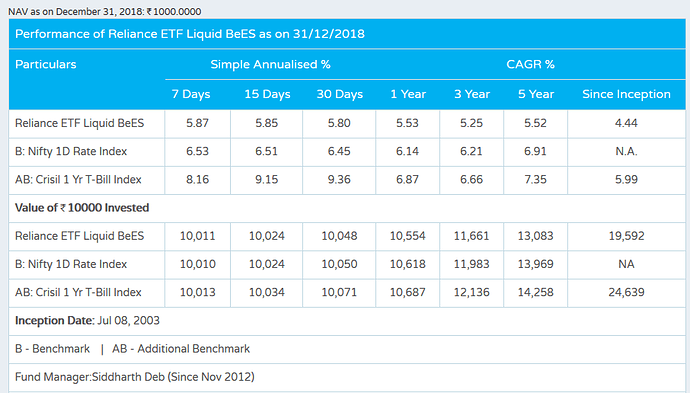Click the 19,592 value cell
The image size is (690, 393).
click(626, 236)
